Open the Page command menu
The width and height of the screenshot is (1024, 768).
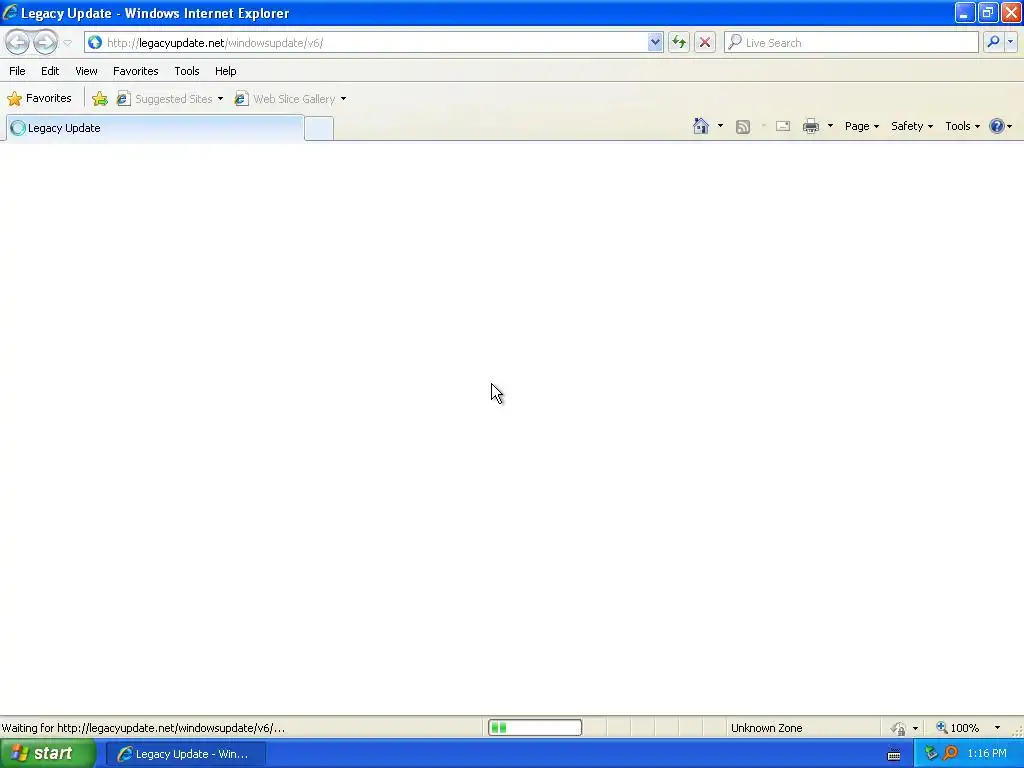coord(861,126)
